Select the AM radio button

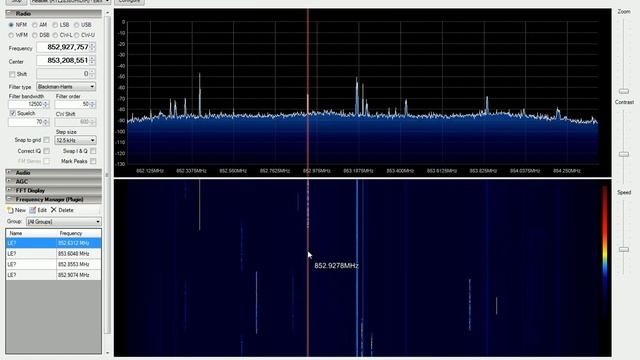tap(35, 25)
